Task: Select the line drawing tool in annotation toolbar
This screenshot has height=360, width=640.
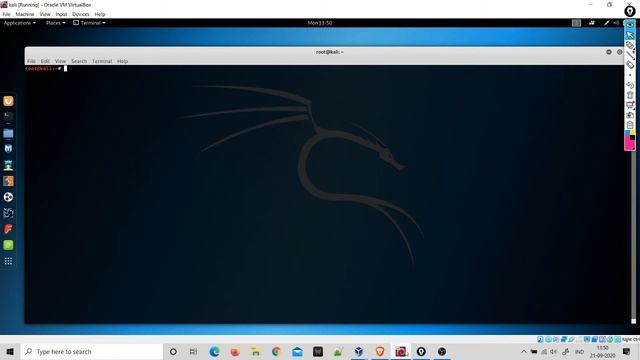Action: [630, 55]
